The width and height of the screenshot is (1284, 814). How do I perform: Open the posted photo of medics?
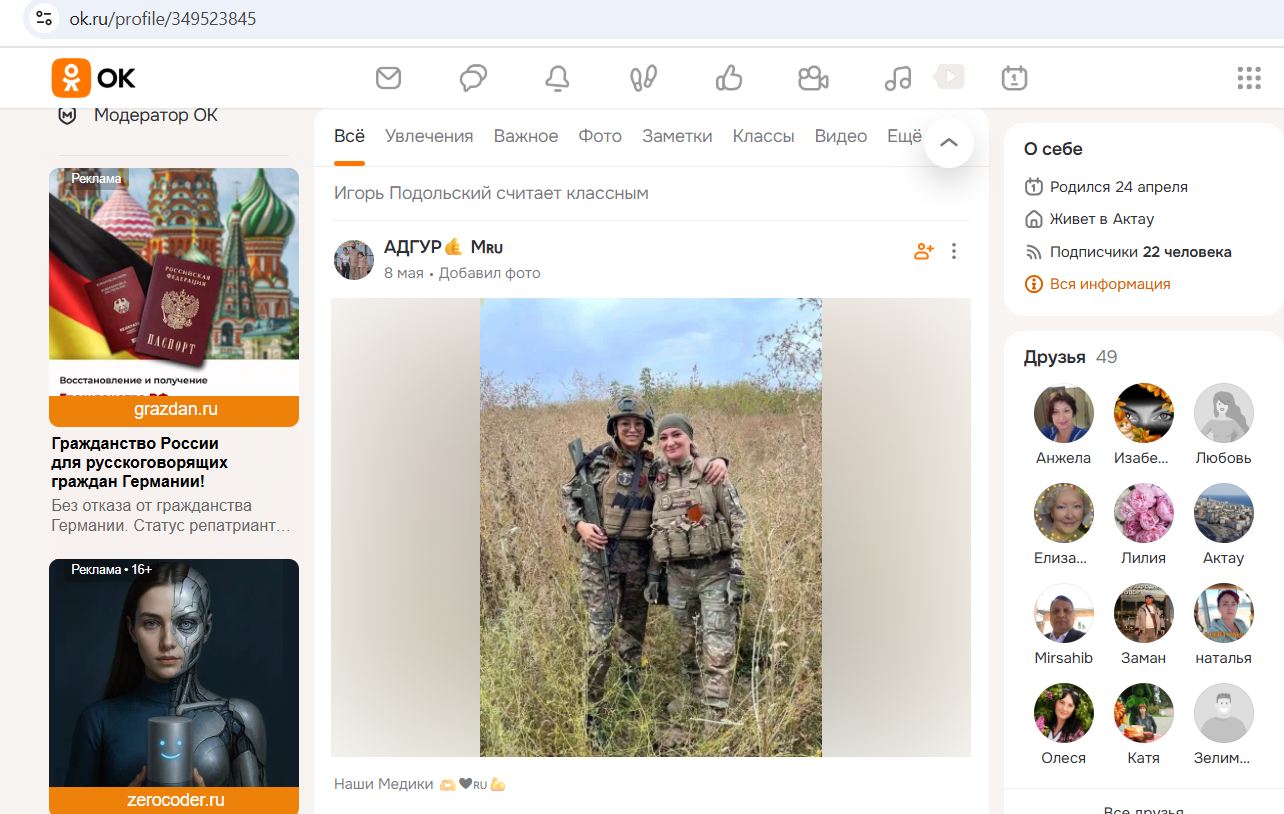pyautogui.click(x=651, y=527)
